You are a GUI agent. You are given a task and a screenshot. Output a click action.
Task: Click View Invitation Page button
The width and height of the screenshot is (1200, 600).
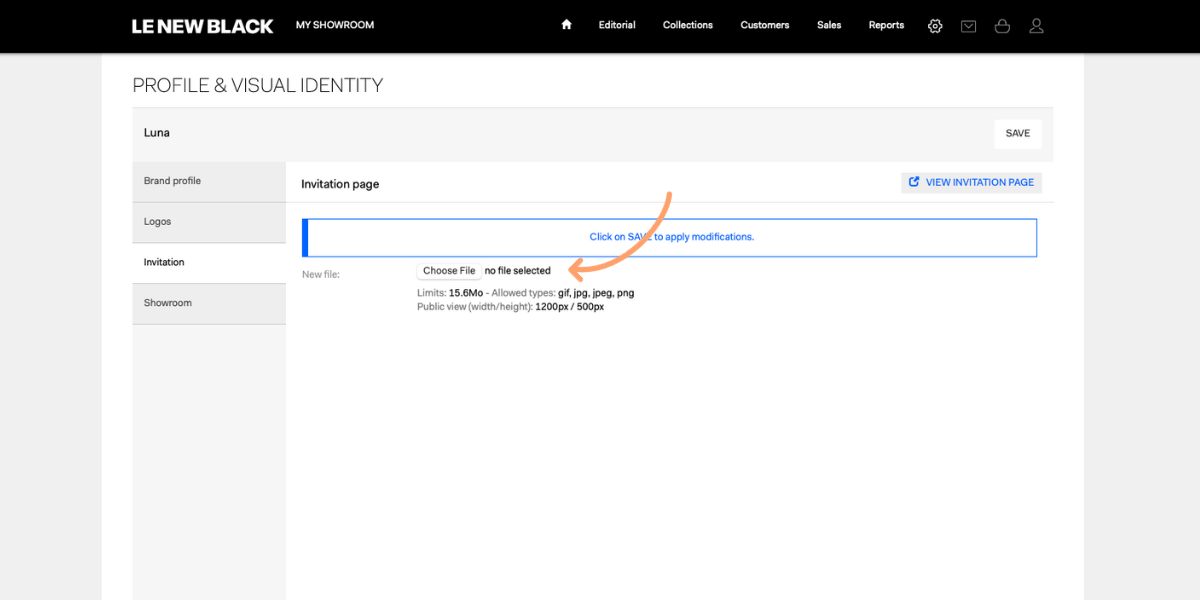pos(971,182)
